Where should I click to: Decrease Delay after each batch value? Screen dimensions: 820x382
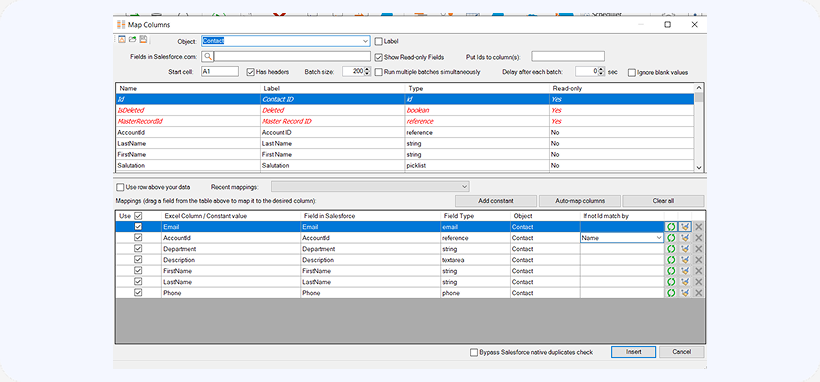[601, 74]
